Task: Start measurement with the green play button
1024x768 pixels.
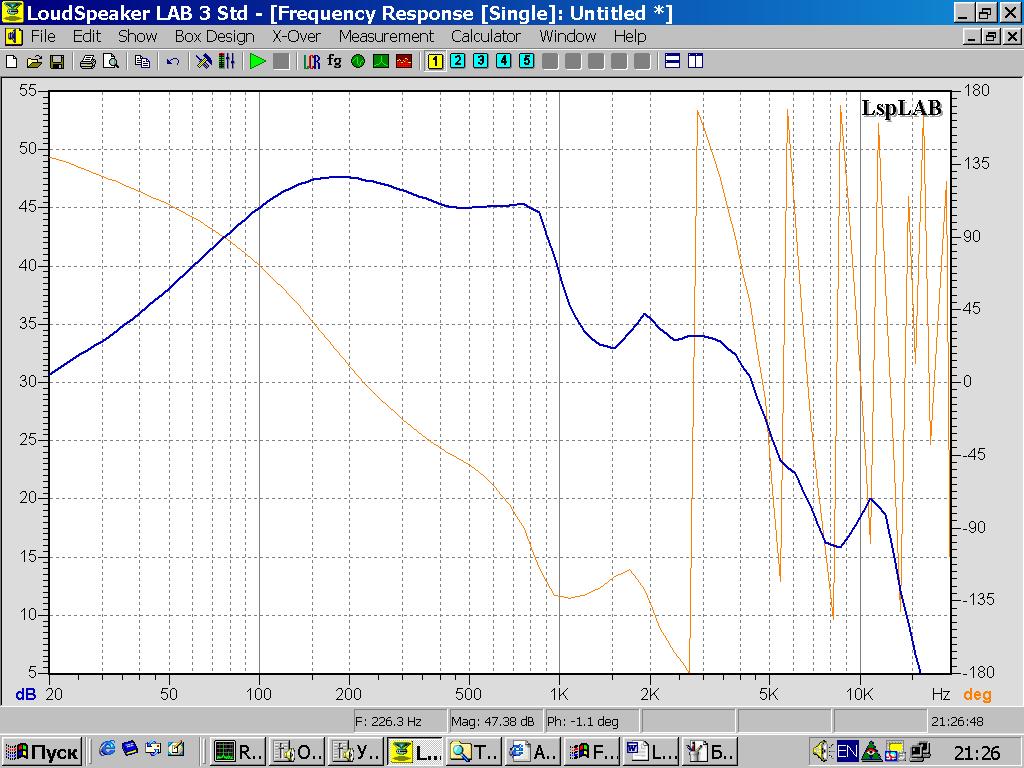Action: [258, 61]
